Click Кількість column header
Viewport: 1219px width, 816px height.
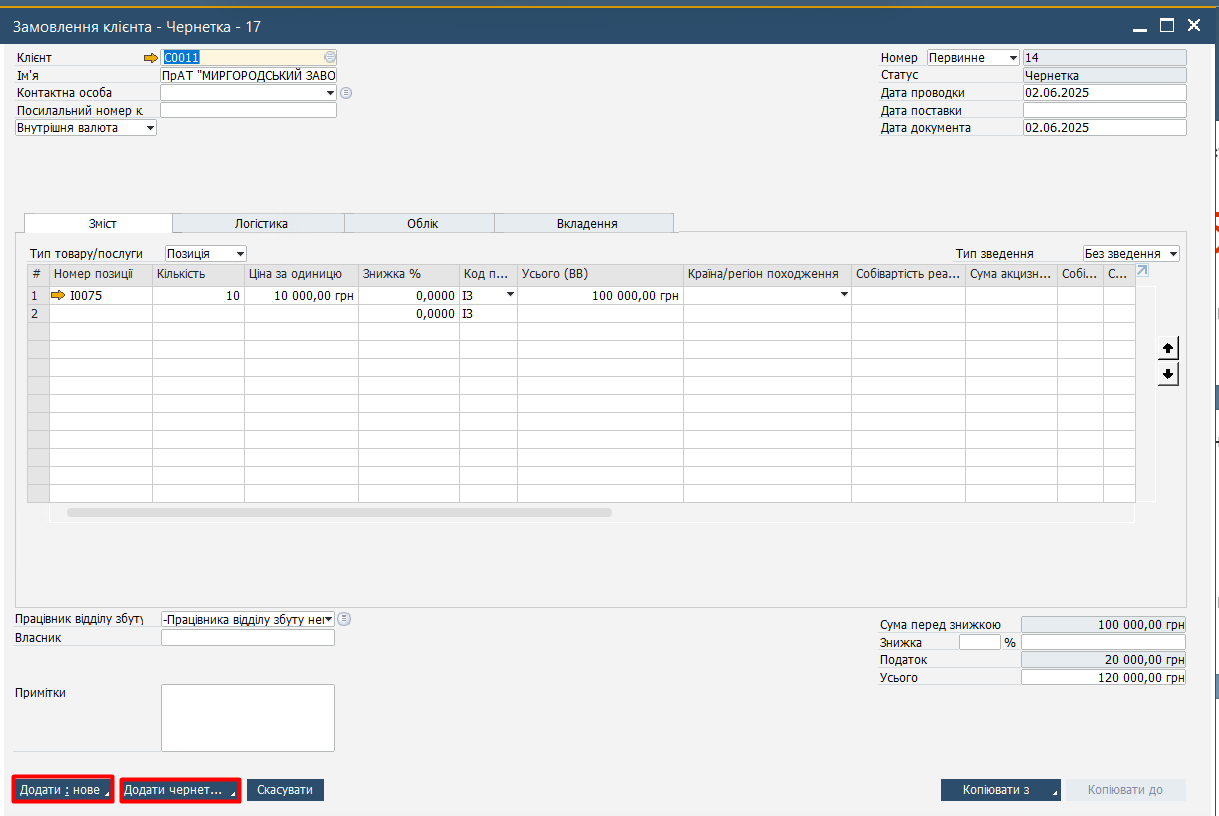(x=198, y=274)
